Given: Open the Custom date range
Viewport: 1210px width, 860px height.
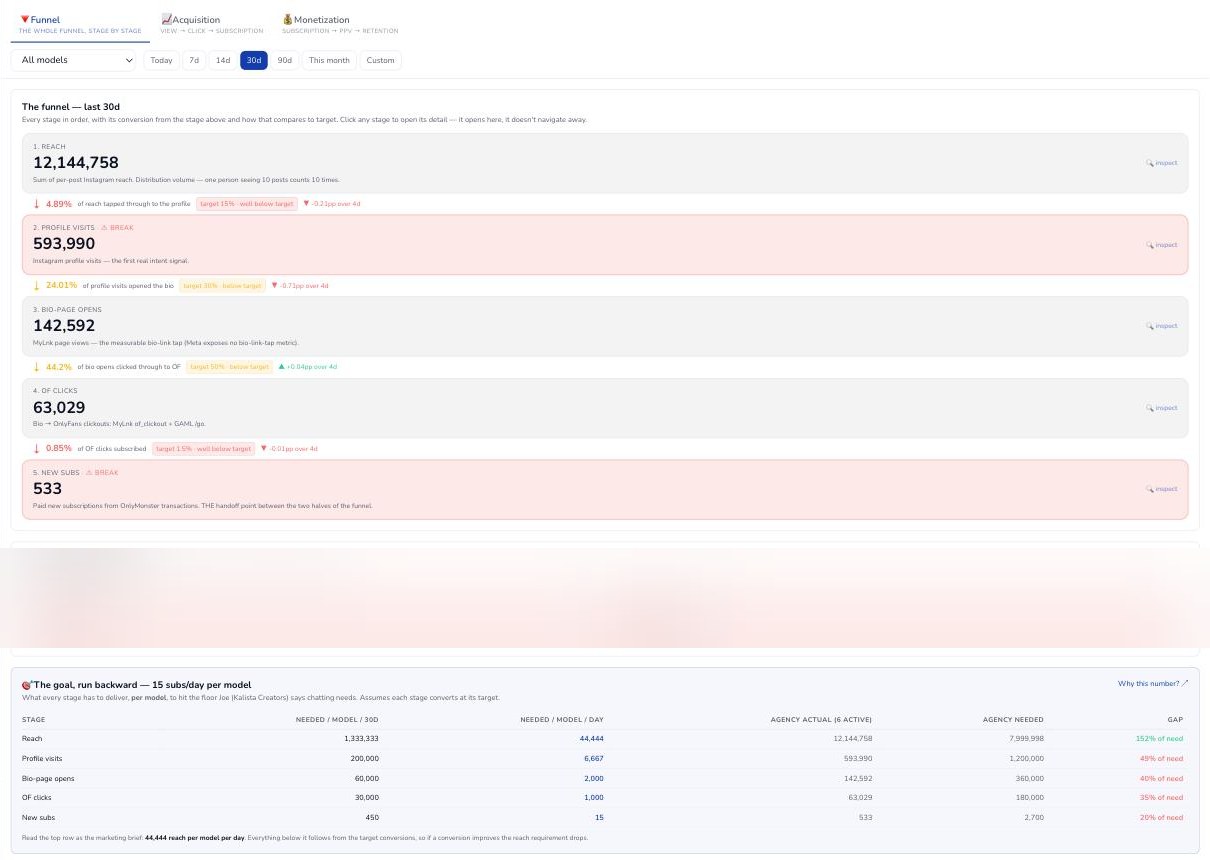Looking at the screenshot, I should coord(380,60).
